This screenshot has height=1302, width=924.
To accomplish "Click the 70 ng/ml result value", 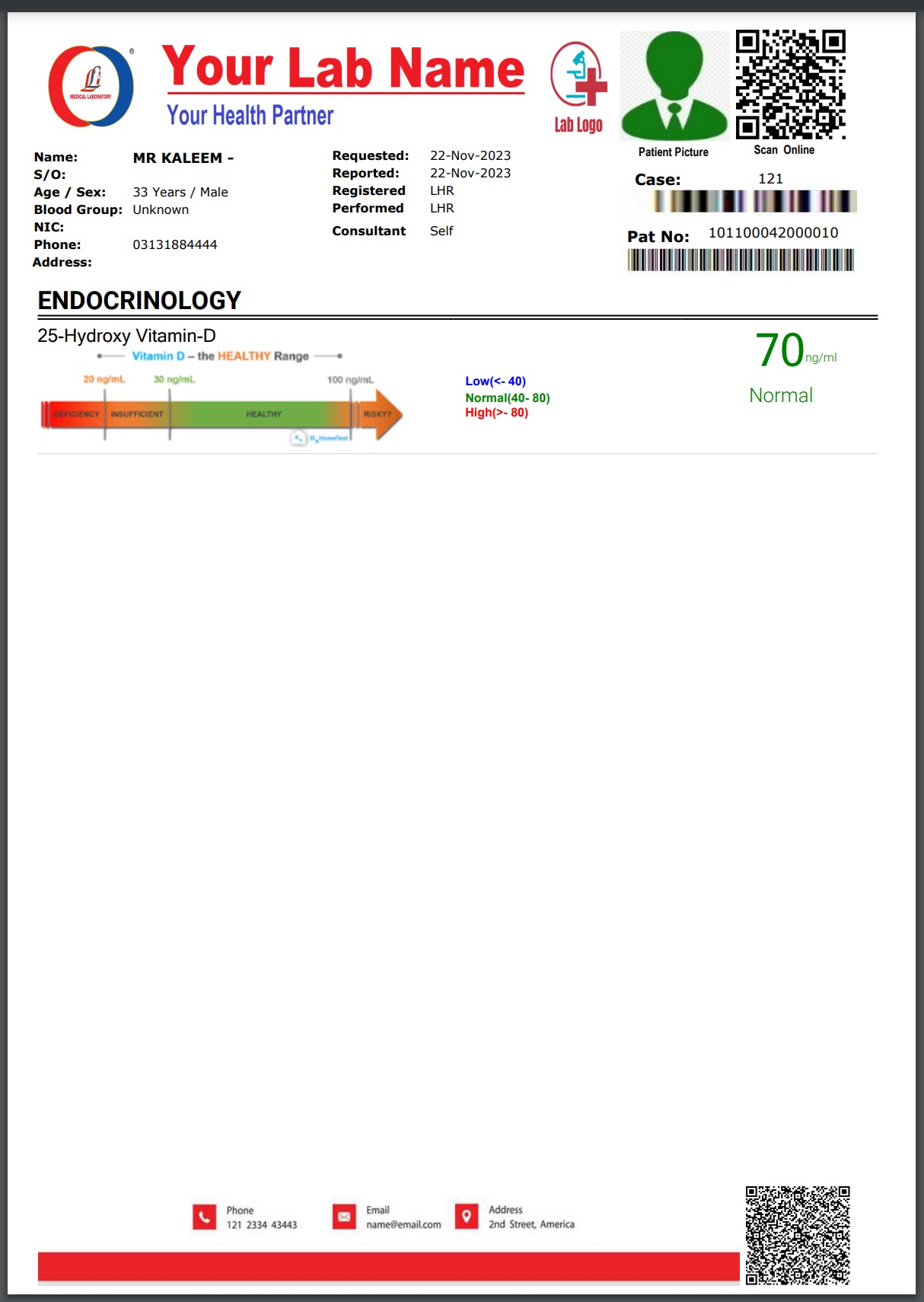I will pos(781,350).
